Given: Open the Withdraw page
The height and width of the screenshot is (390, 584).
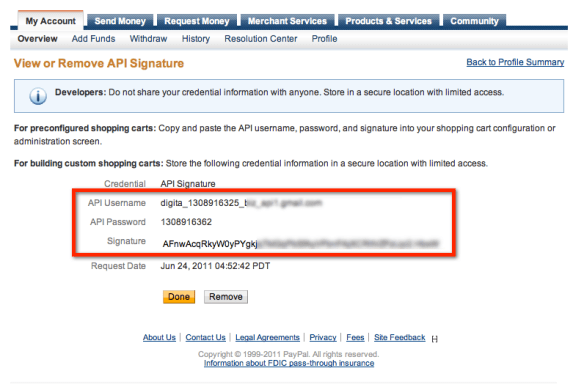Looking at the screenshot, I should (x=148, y=39).
